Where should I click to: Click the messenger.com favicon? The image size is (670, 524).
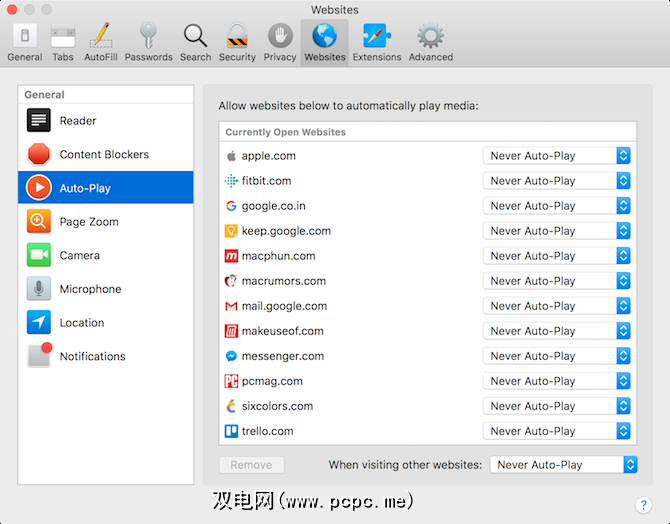231,356
